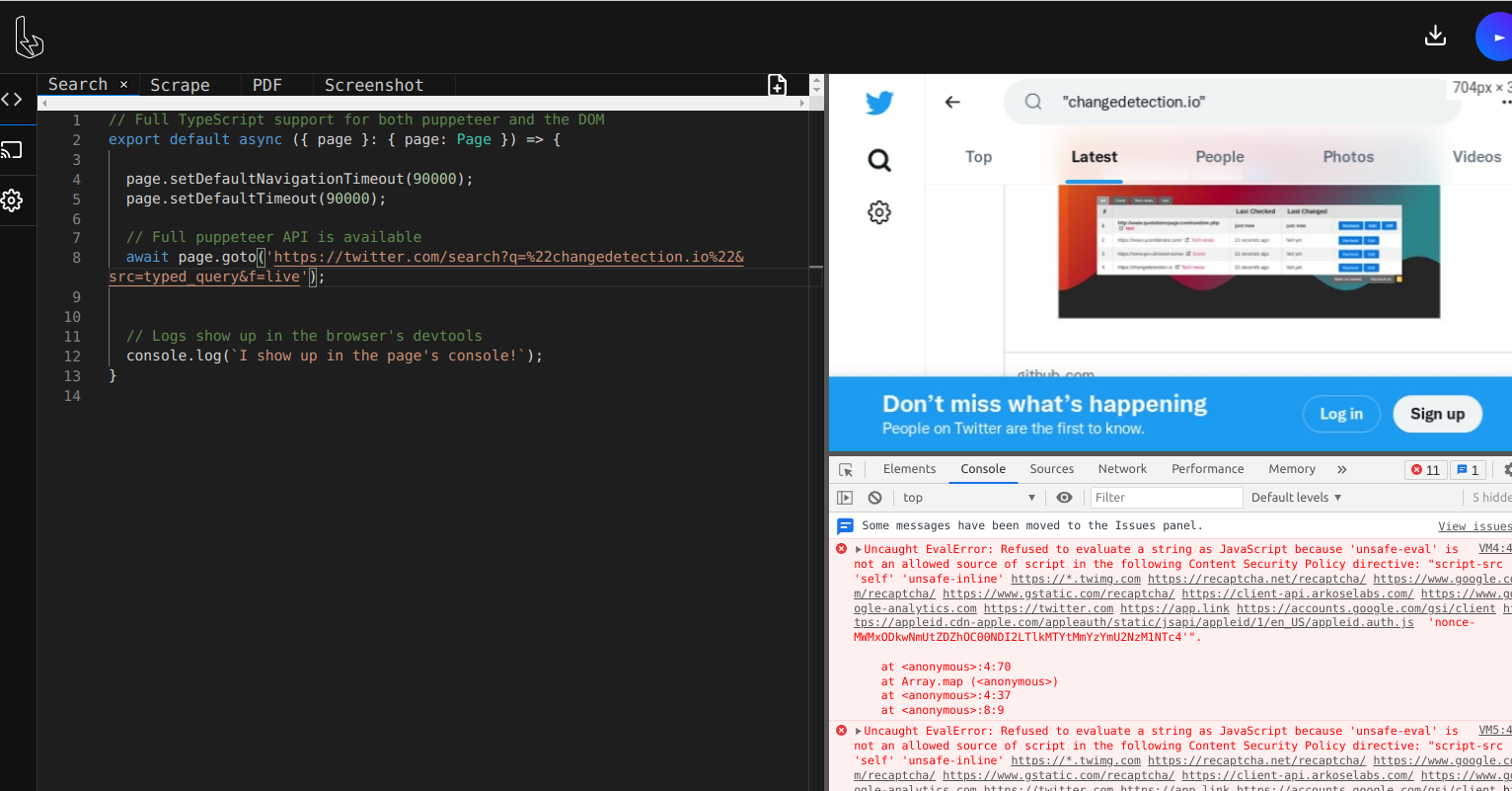Select Twitter Latest results tab
The width and height of the screenshot is (1512, 791).
[1095, 157]
